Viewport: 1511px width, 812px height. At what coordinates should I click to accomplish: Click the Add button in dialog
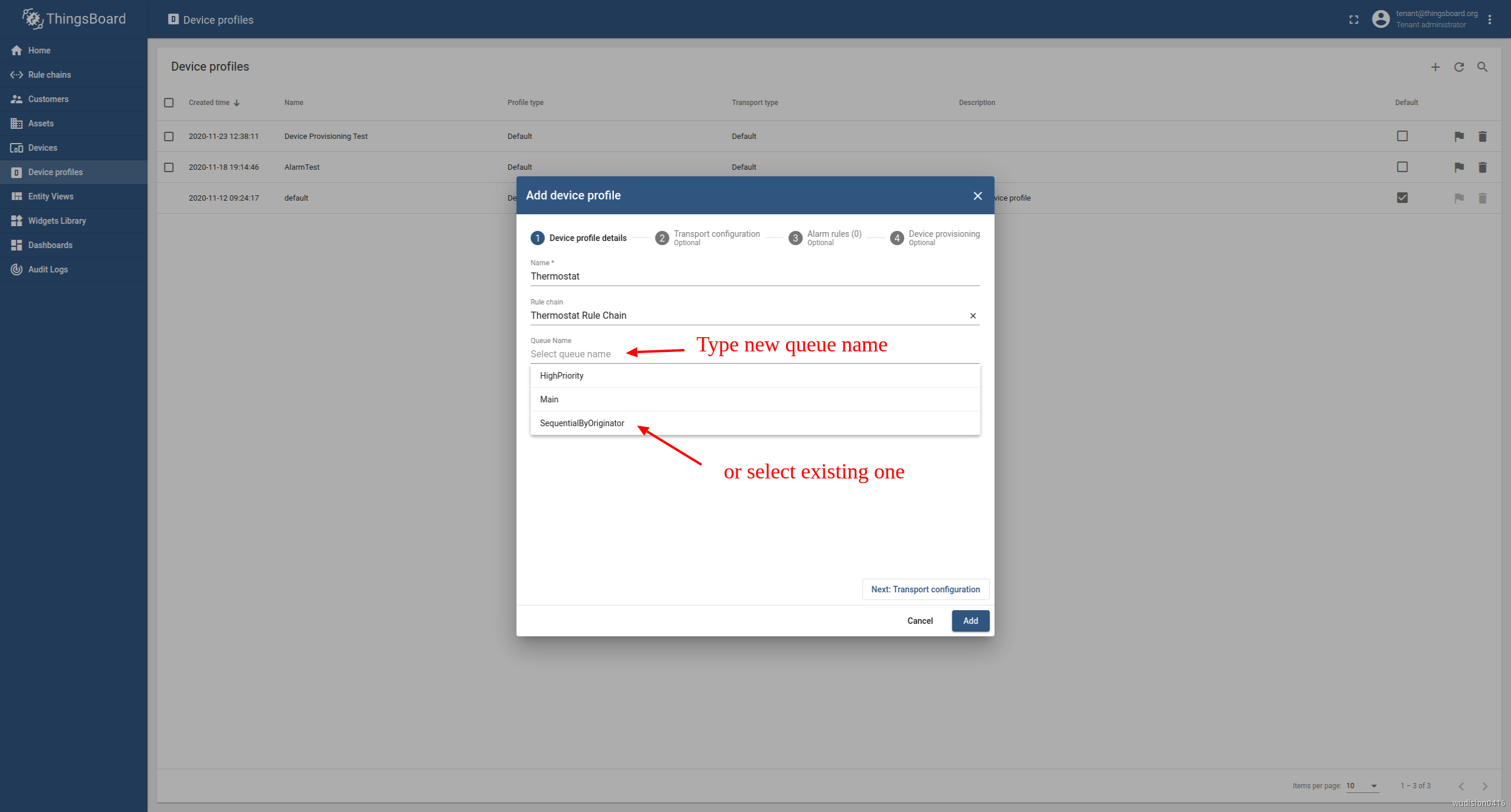(970, 621)
